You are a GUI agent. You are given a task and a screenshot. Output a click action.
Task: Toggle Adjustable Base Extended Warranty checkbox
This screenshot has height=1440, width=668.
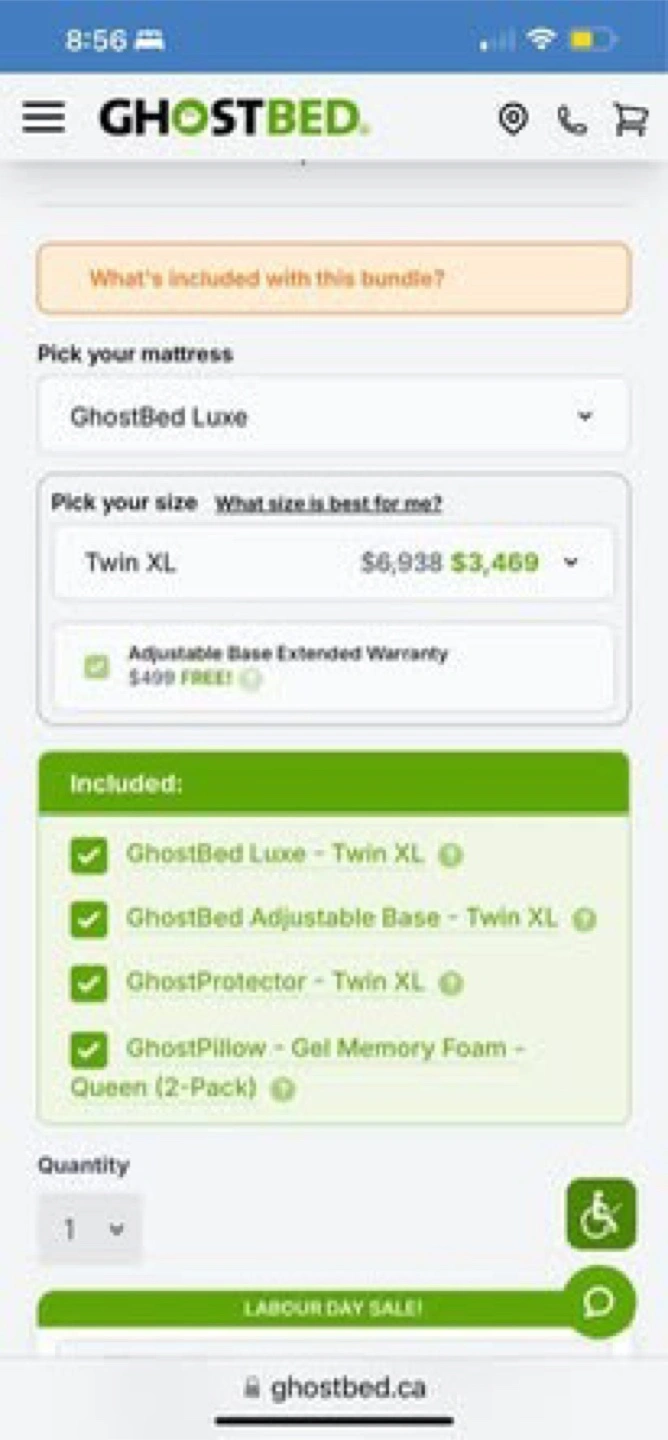point(97,666)
